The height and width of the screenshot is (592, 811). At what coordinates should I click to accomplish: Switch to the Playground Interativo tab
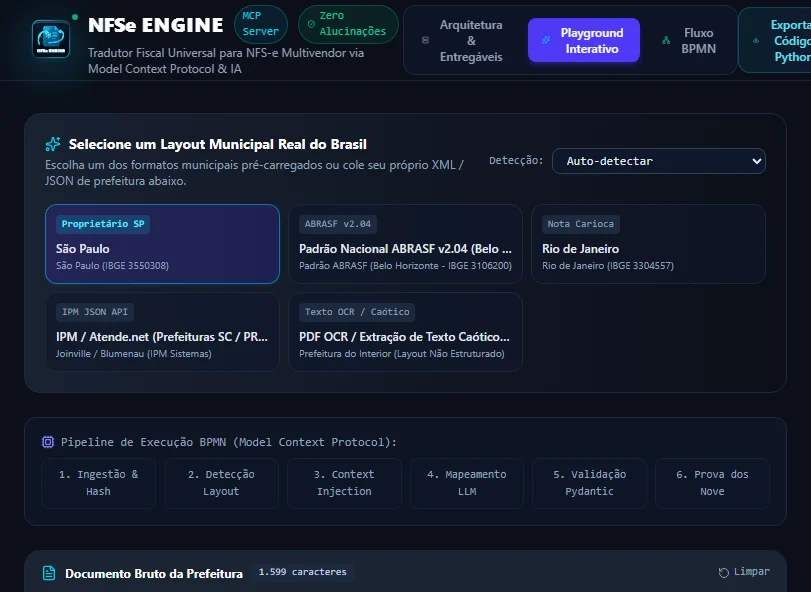(584, 40)
